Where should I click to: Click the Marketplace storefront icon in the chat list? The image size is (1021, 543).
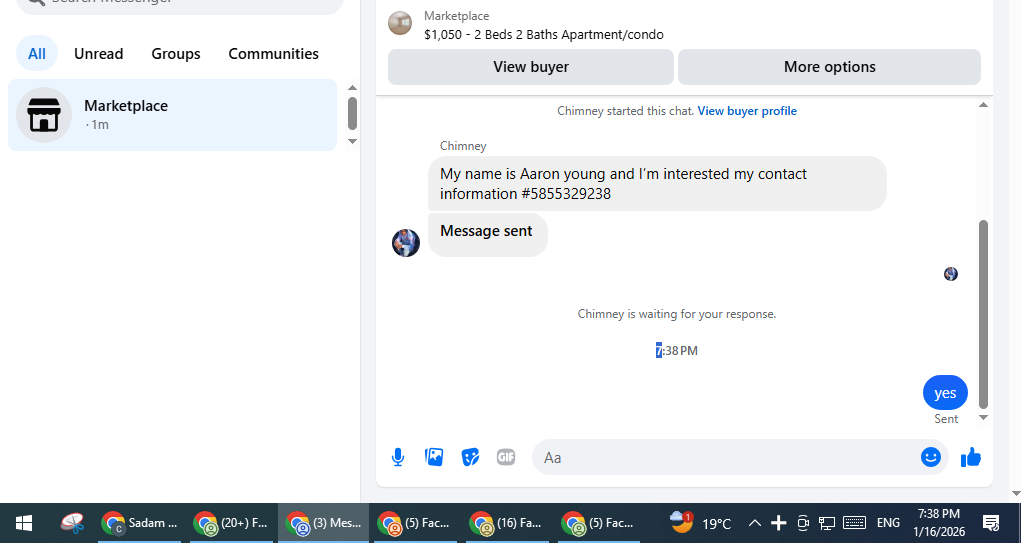pos(44,115)
